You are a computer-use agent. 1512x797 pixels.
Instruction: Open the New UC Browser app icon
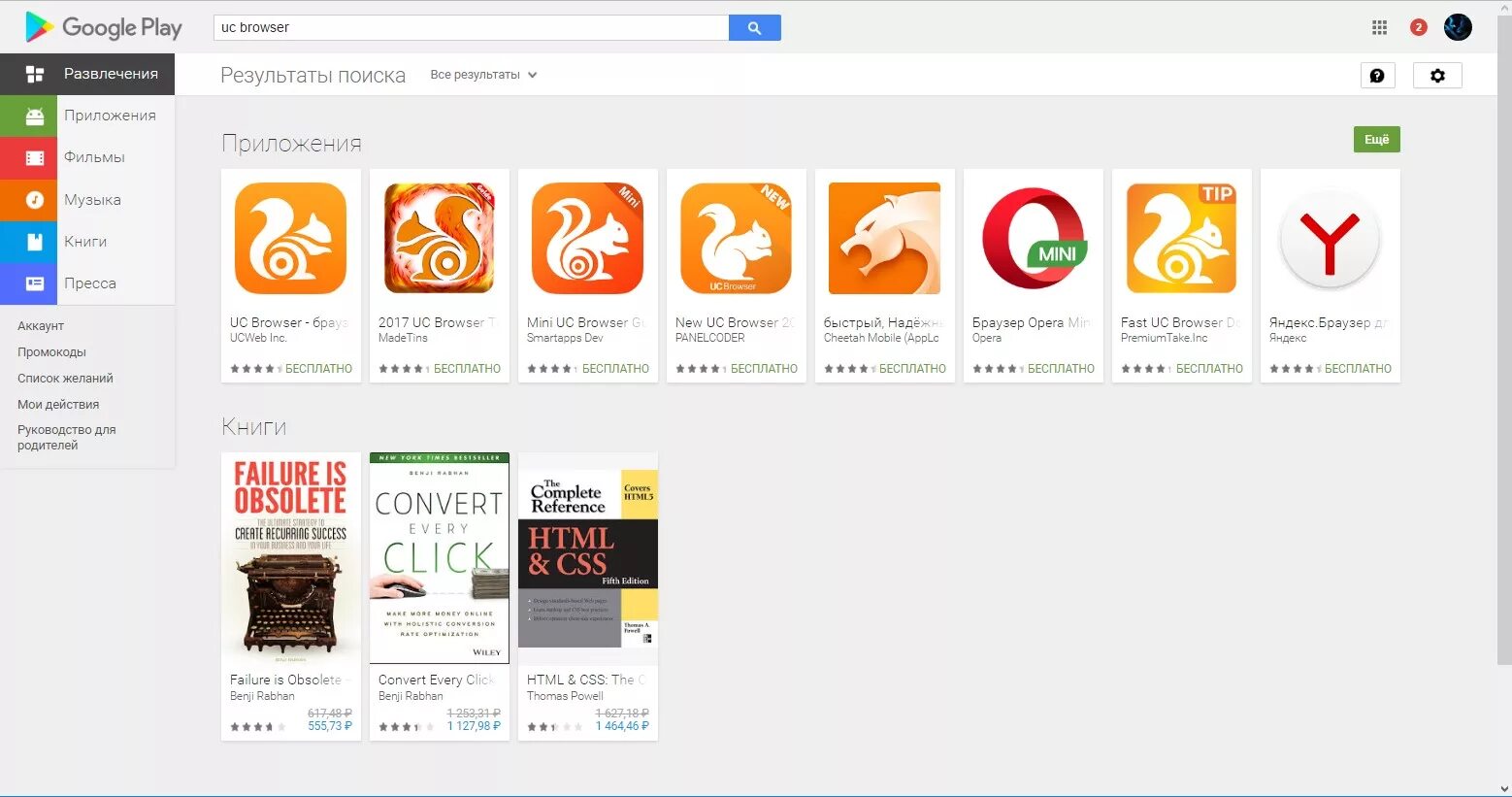click(736, 238)
